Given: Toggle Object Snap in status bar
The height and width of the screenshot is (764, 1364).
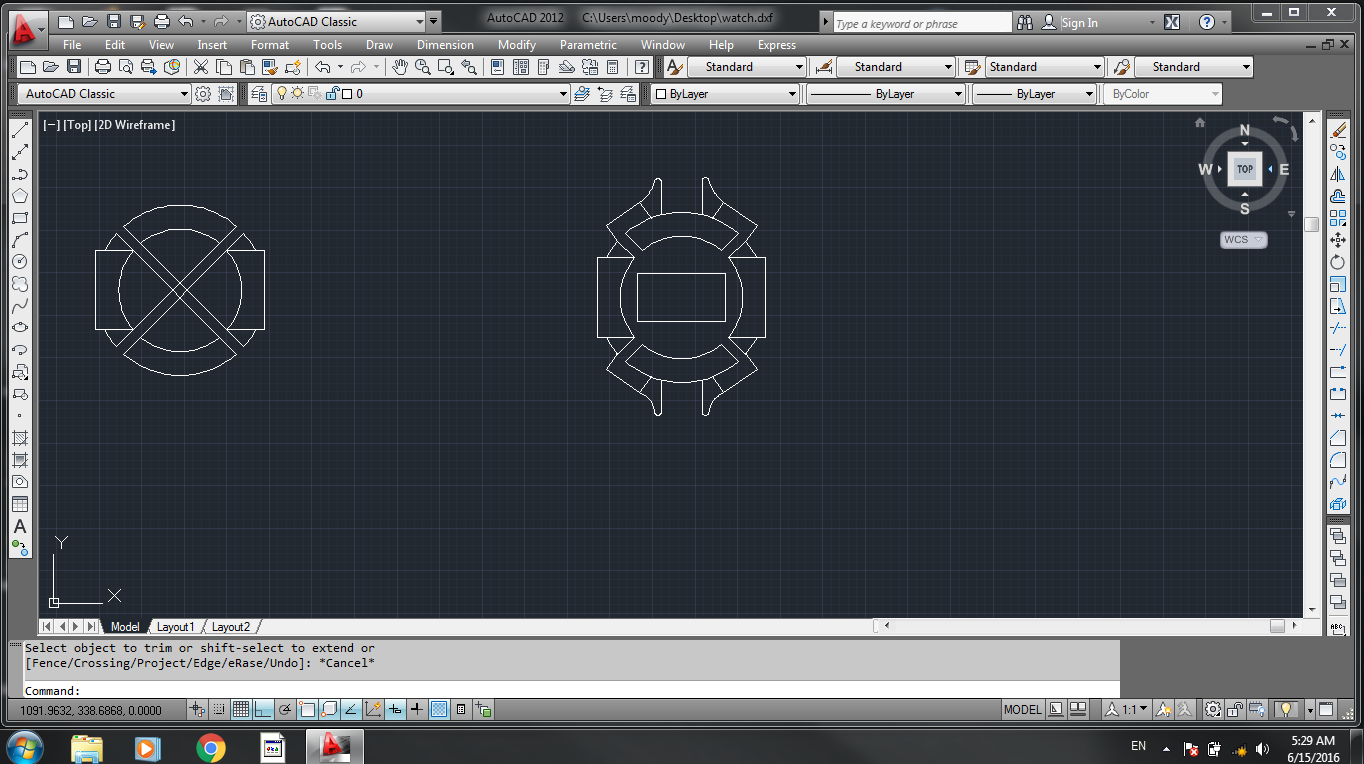Looking at the screenshot, I should [307, 710].
